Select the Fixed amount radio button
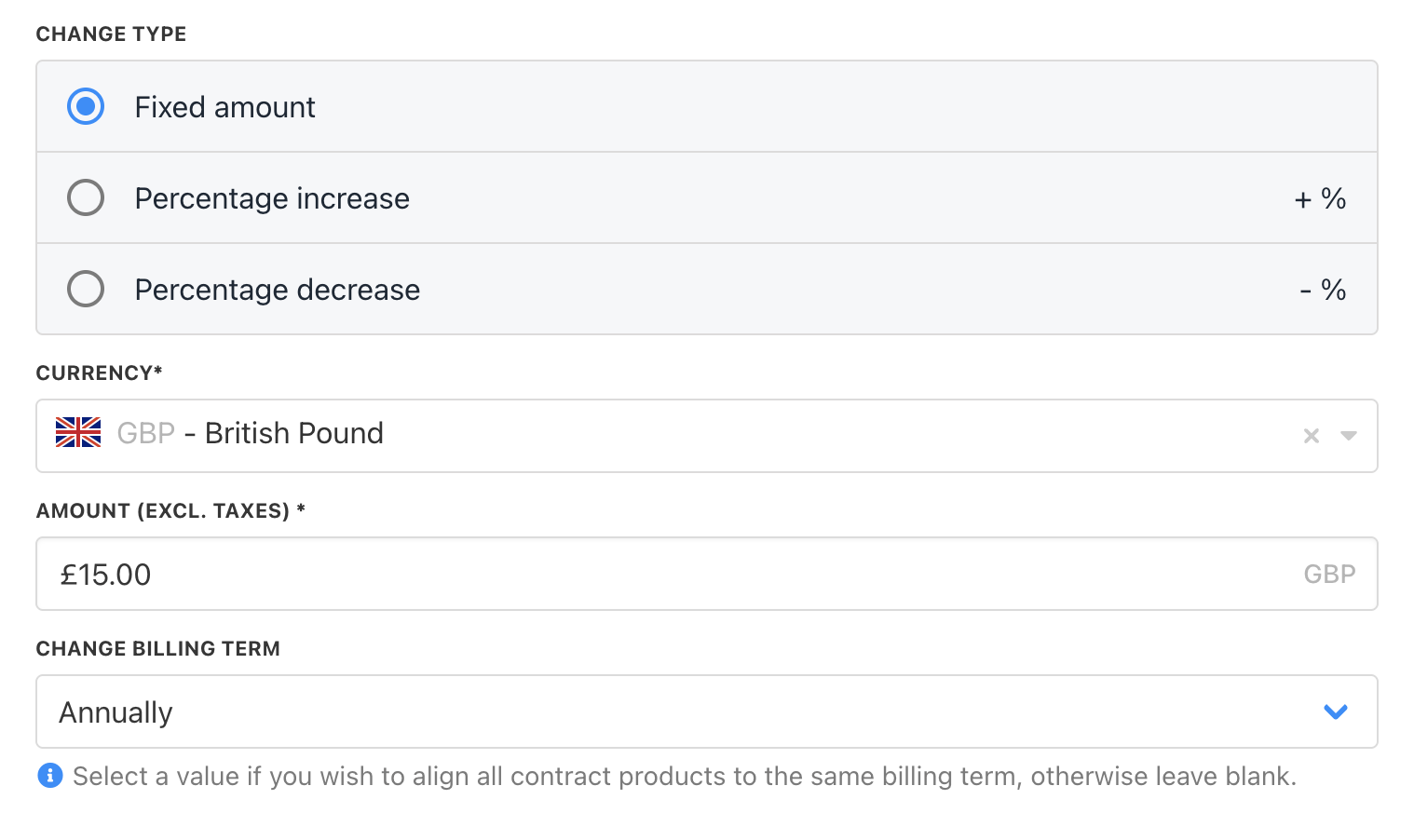This screenshot has height=840, width=1414. [x=86, y=107]
